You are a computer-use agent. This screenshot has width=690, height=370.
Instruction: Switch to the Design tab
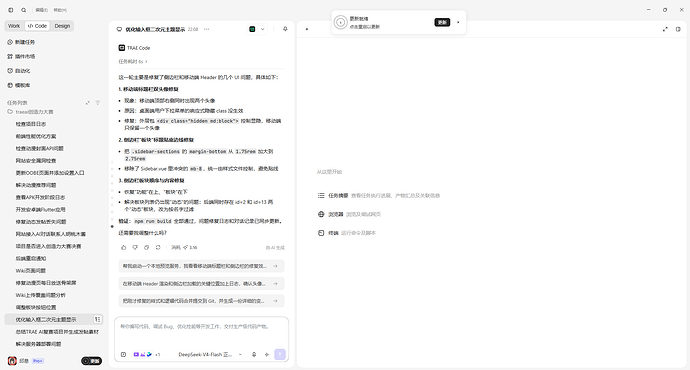click(62, 26)
